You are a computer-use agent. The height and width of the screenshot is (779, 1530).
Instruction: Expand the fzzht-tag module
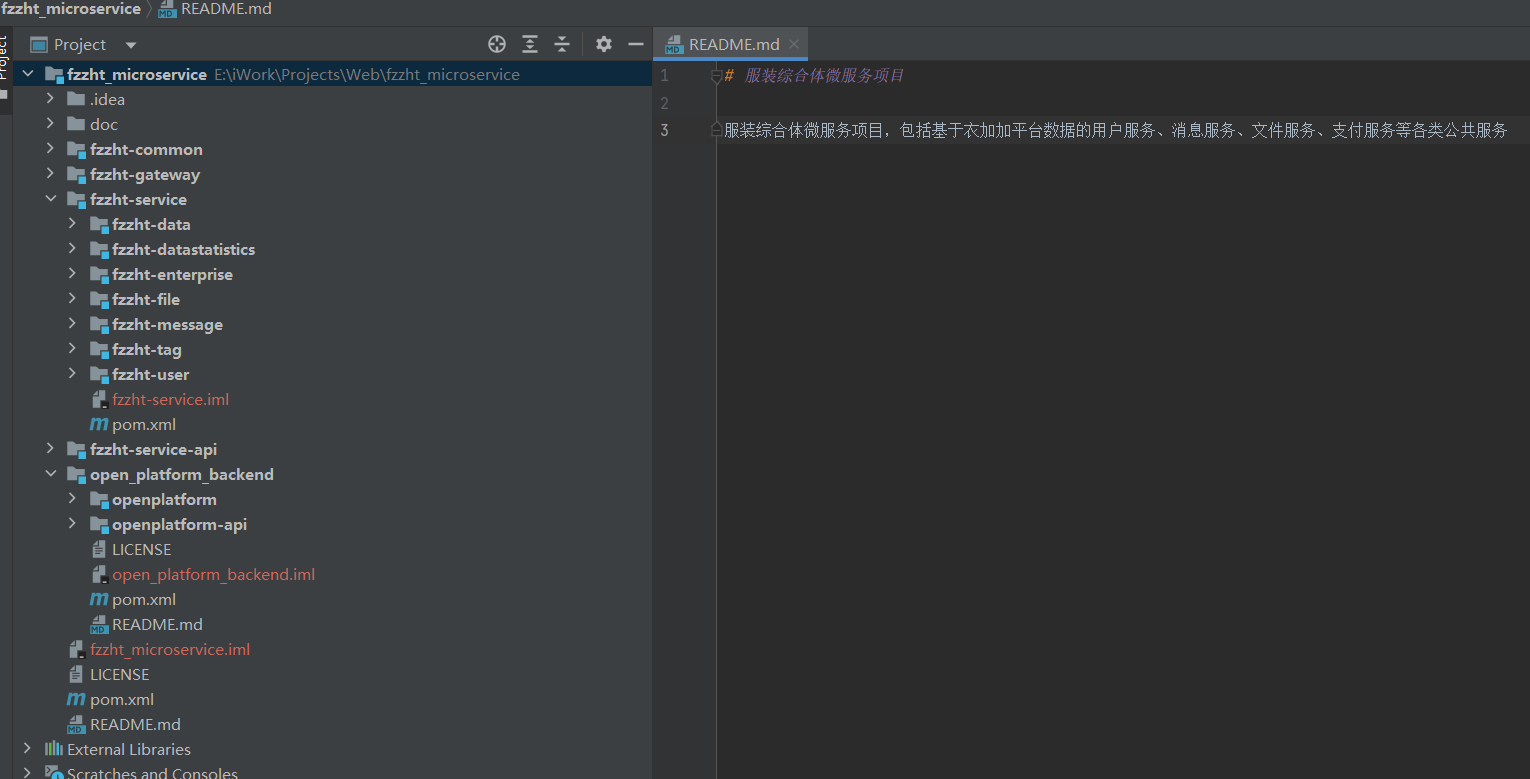(72, 349)
